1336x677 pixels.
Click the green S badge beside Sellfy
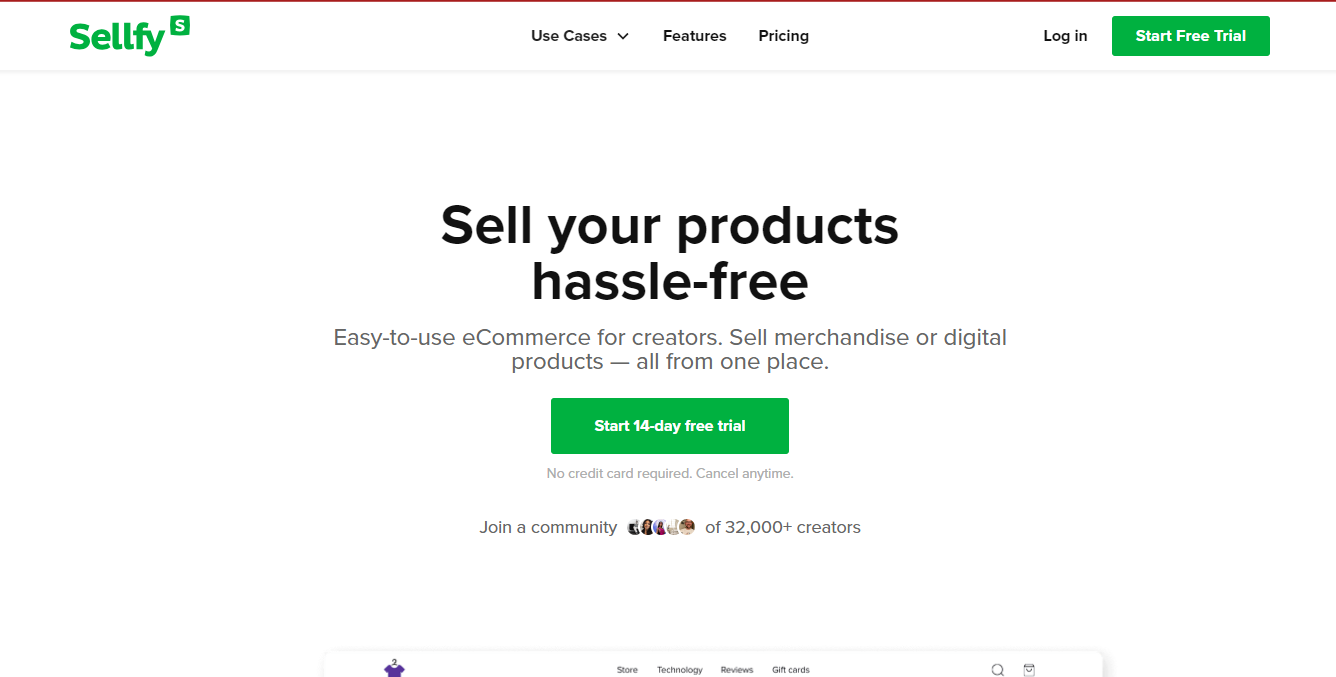(180, 26)
